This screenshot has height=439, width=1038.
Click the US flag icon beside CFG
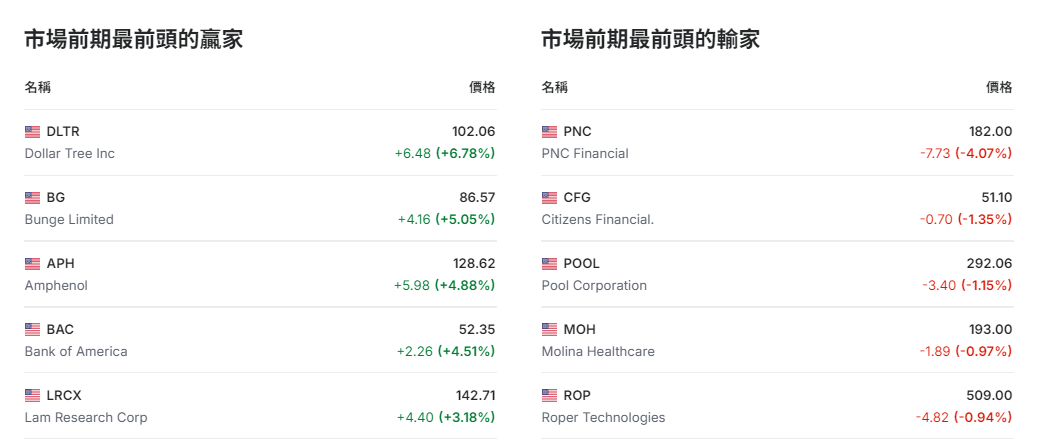point(550,198)
